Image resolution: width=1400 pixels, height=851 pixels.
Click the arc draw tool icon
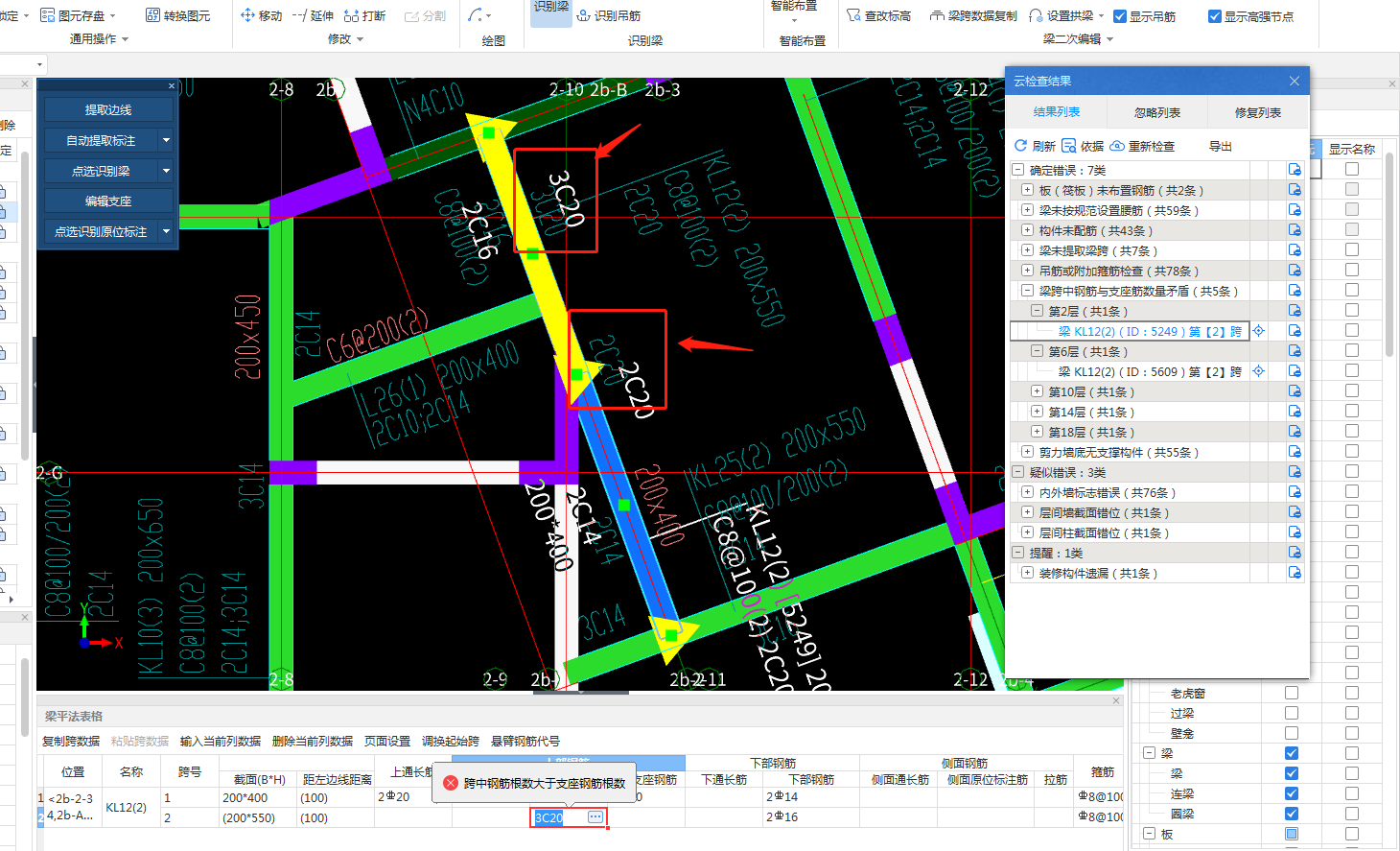coord(476,15)
